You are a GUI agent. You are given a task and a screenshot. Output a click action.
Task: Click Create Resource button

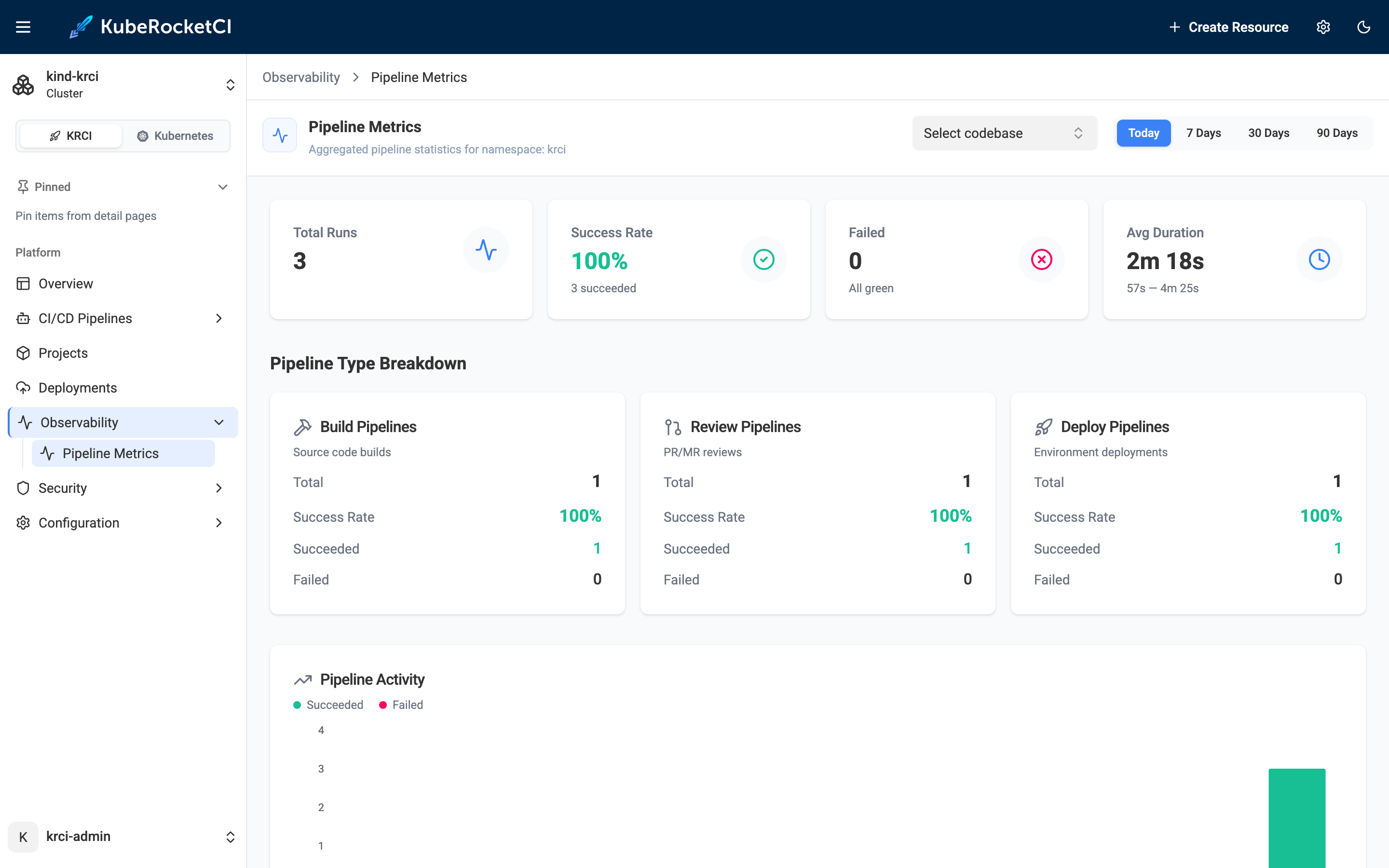point(1229,27)
